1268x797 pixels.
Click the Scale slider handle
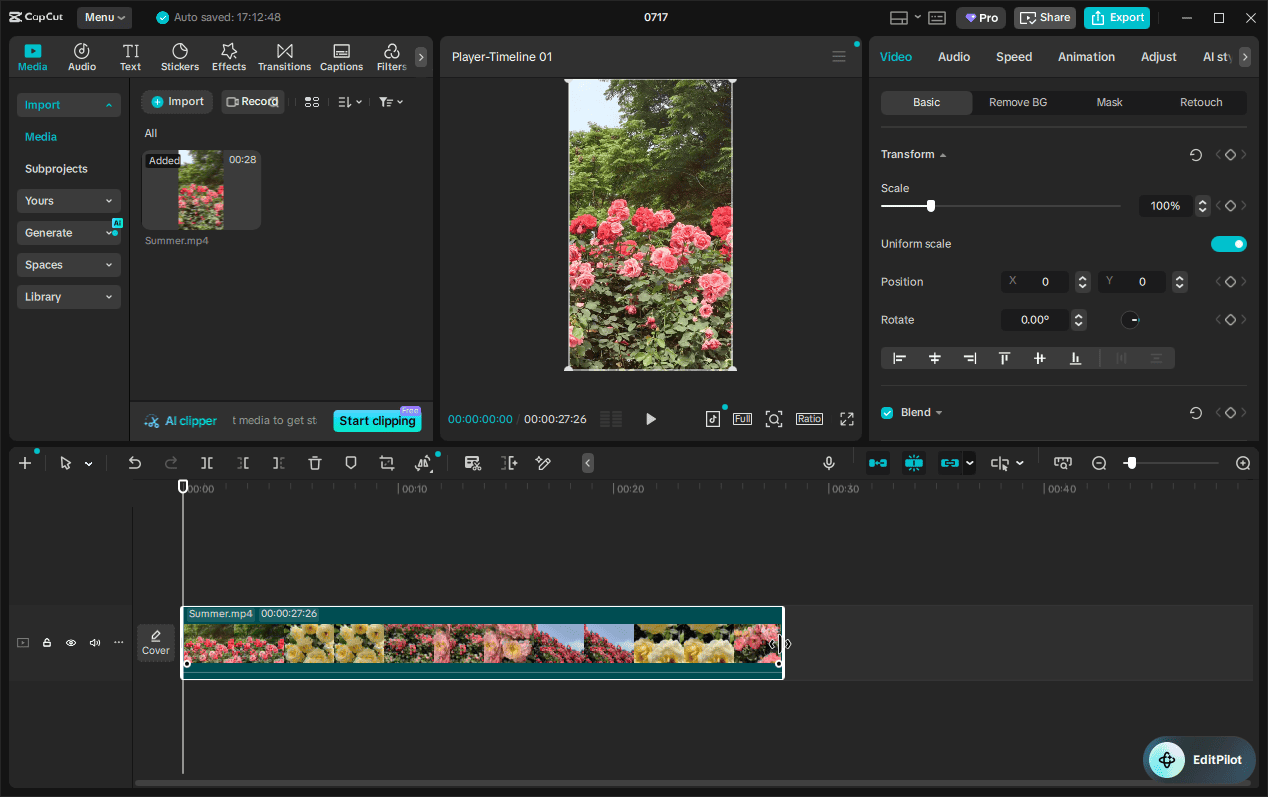coord(931,206)
